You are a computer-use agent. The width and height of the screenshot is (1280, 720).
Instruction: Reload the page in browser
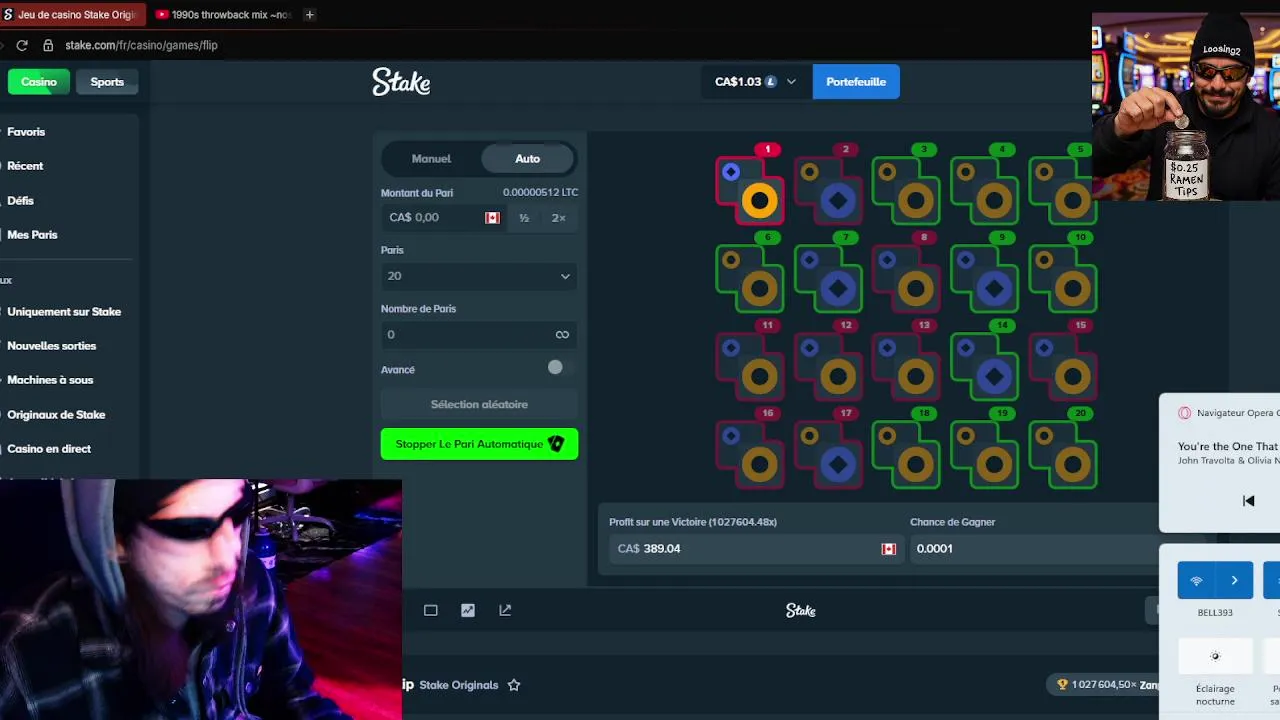coord(22,45)
